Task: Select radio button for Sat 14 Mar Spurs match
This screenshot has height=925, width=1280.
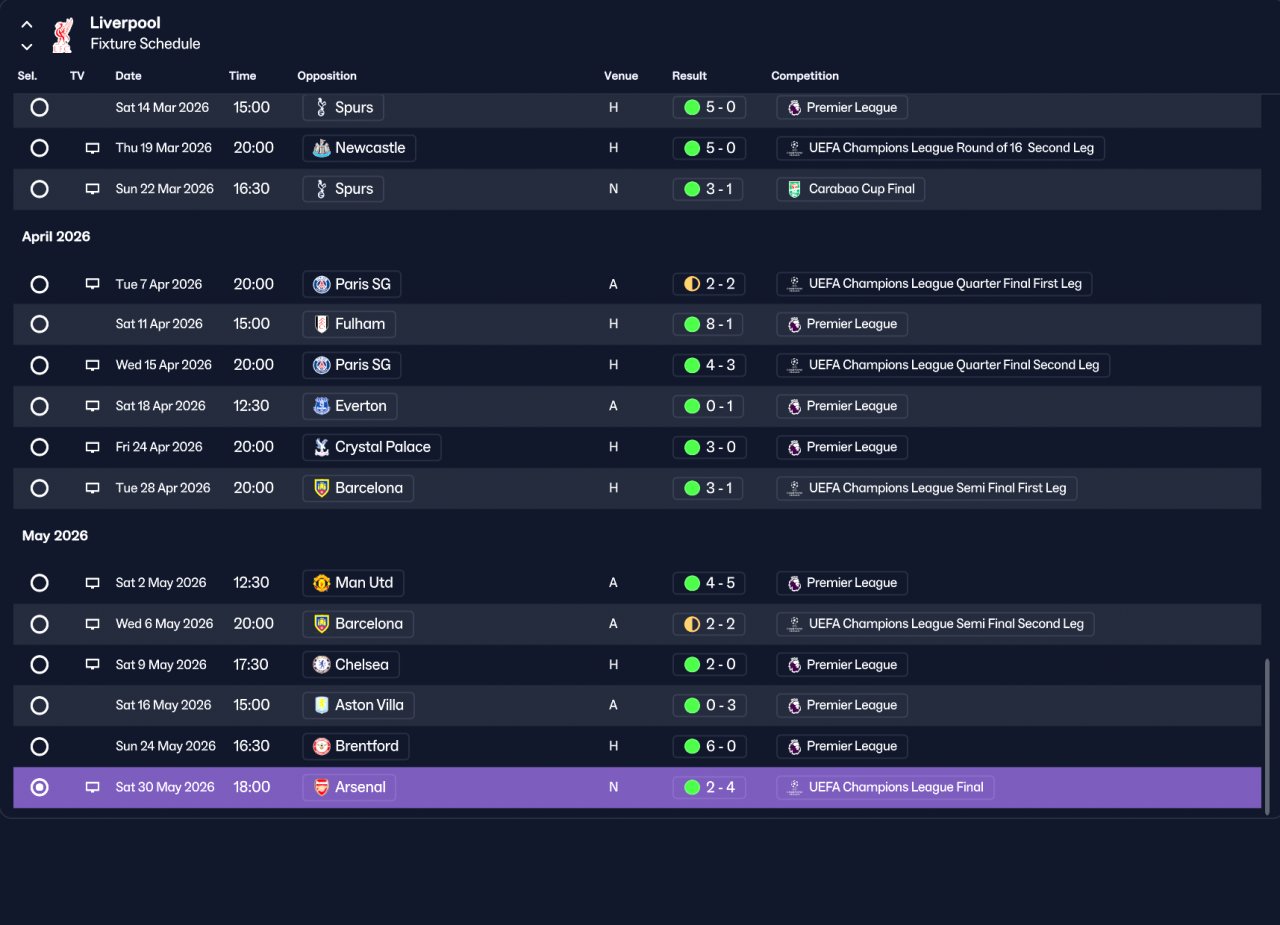Action: (39, 107)
